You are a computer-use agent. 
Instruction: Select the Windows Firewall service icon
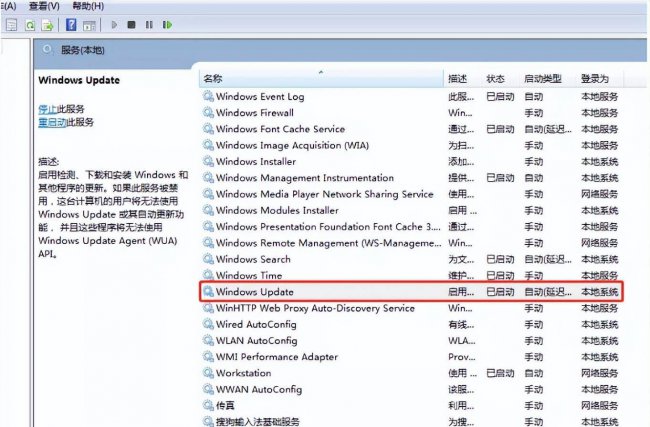(208, 112)
